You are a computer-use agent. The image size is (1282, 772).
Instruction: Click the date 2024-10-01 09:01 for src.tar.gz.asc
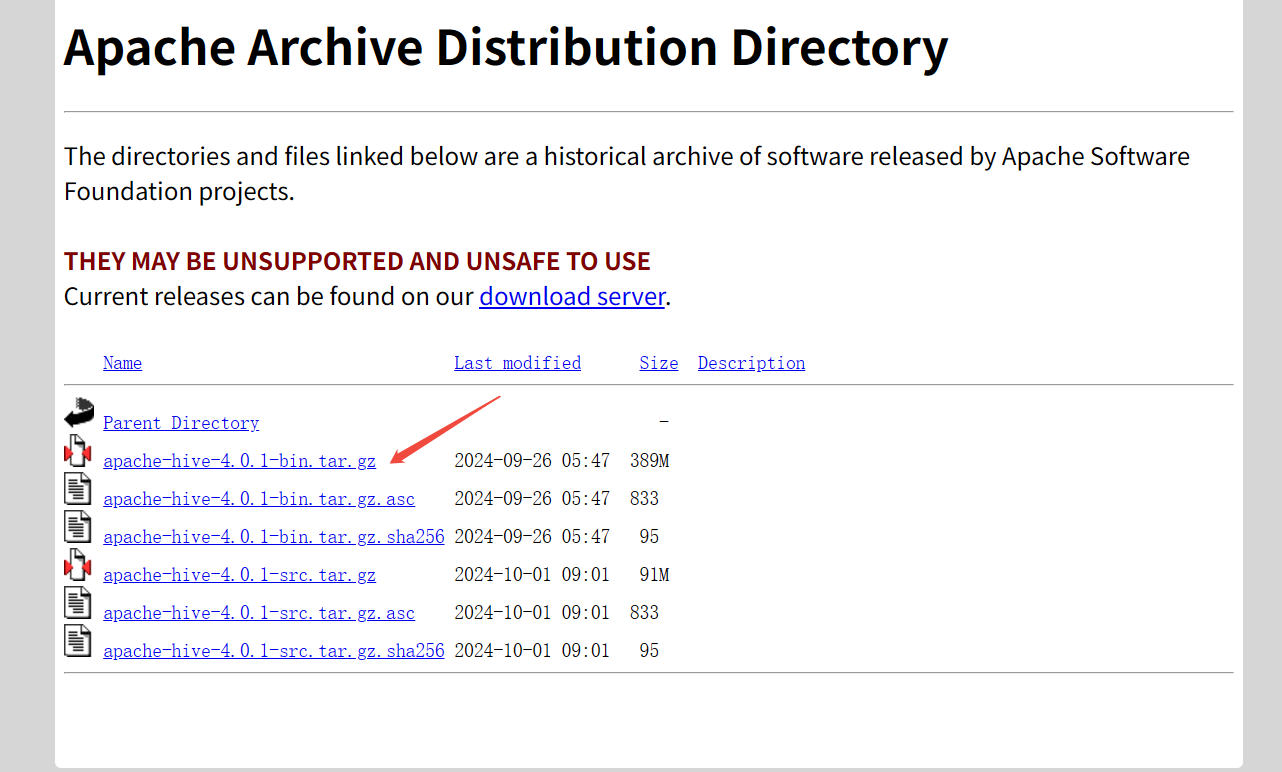tap(532, 613)
